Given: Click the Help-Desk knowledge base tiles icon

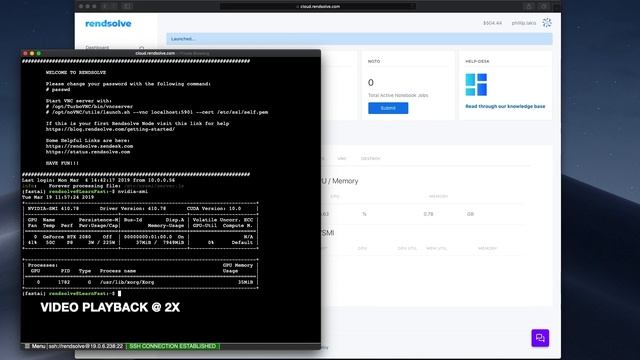Looking at the screenshot, I should click(x=476, y=84).
